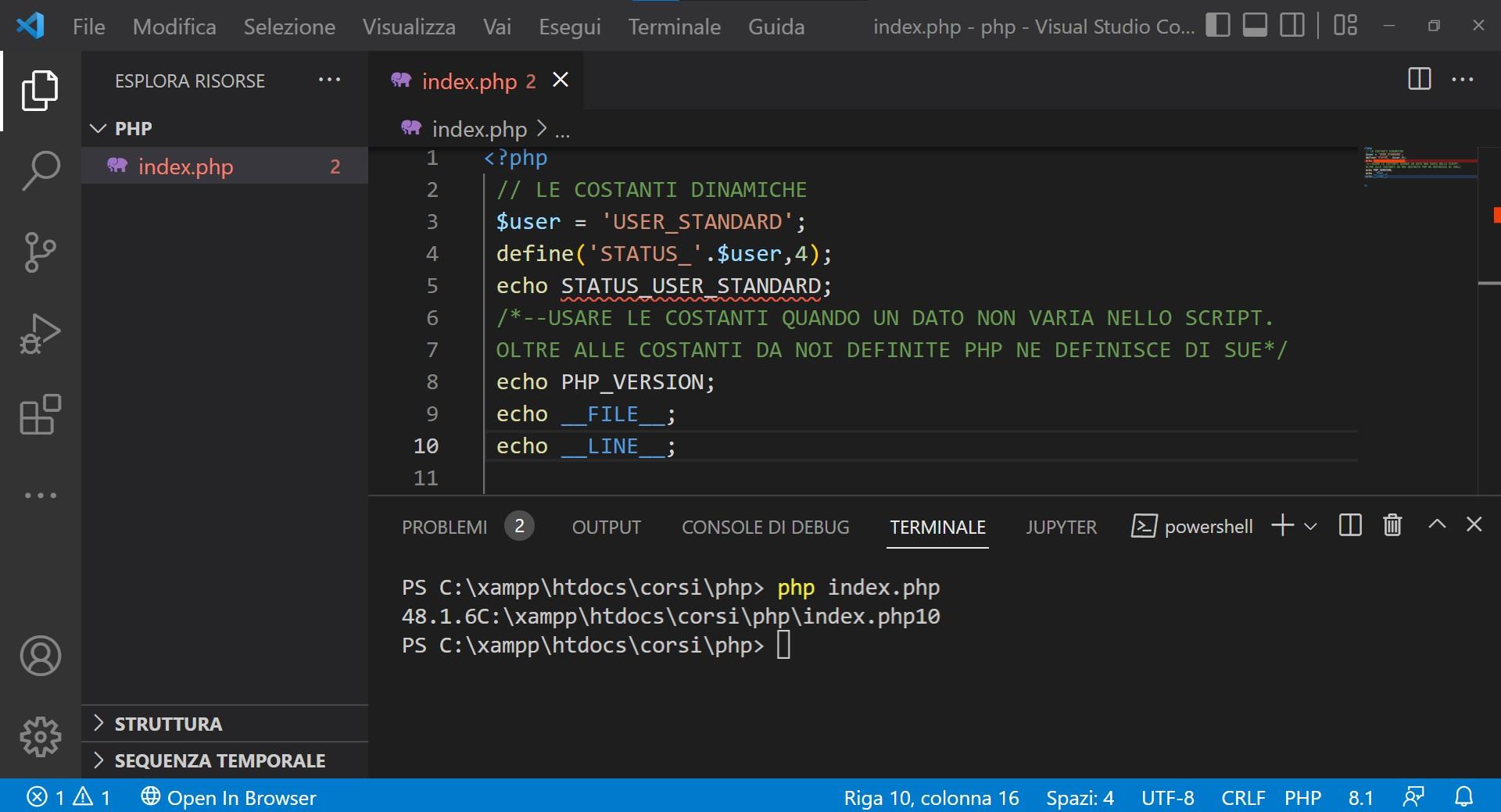Image resolution: width=1501 pixels, height=812 pixels.
Task: Create a new terminal with plus icon
Action: (x=1282, y=525)
